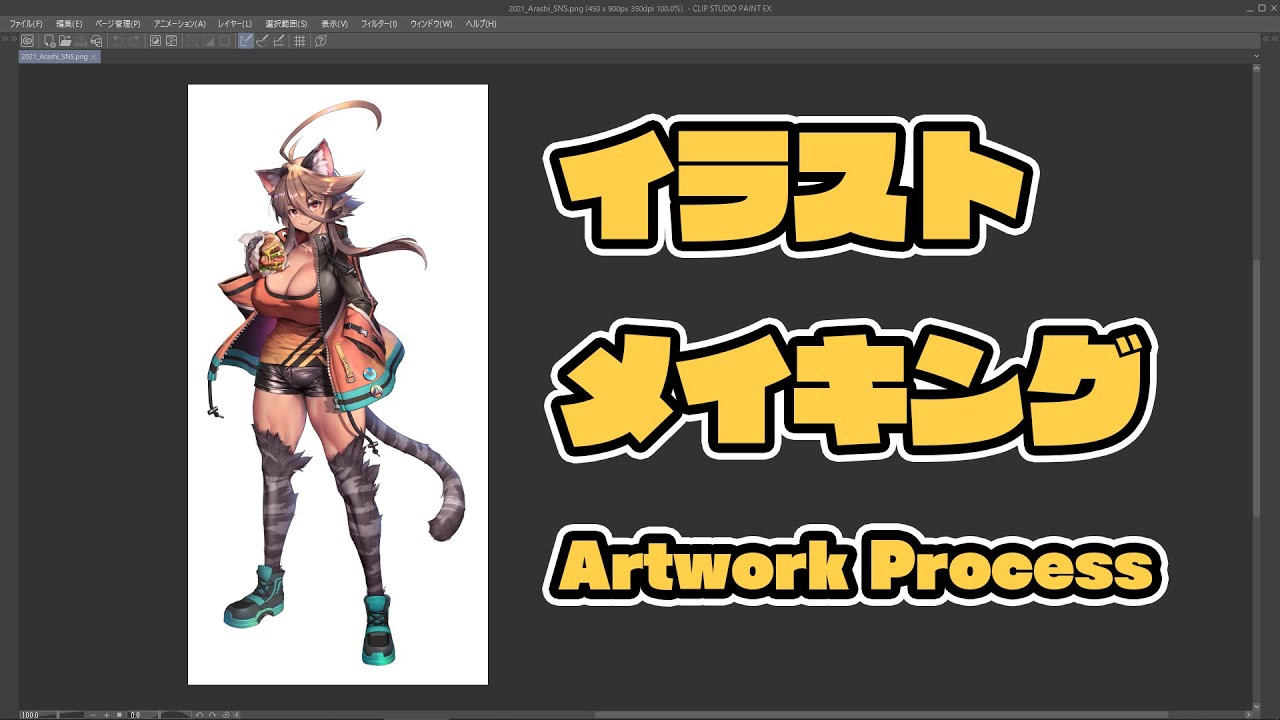
Task: Click the save icon in command bar
Action: tap(81, 41)
